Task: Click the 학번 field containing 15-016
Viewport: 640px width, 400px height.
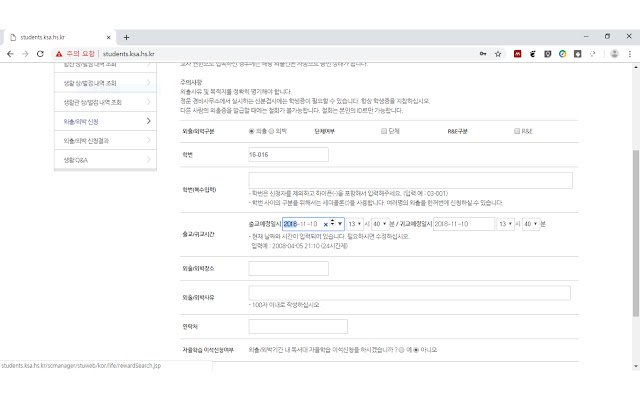Action: click(288, 155)
